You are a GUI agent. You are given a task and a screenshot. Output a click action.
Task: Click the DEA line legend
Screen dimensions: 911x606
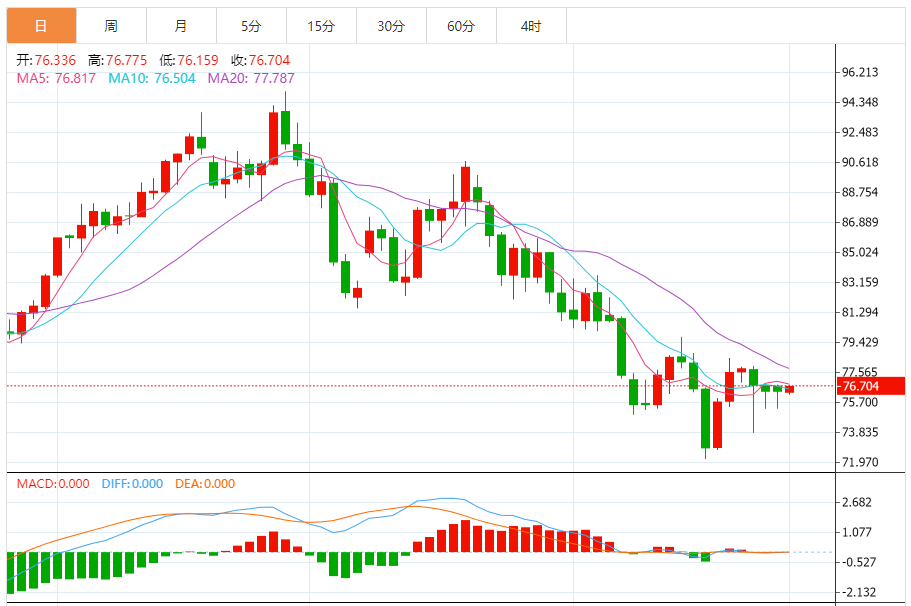[x=205, y=484]
